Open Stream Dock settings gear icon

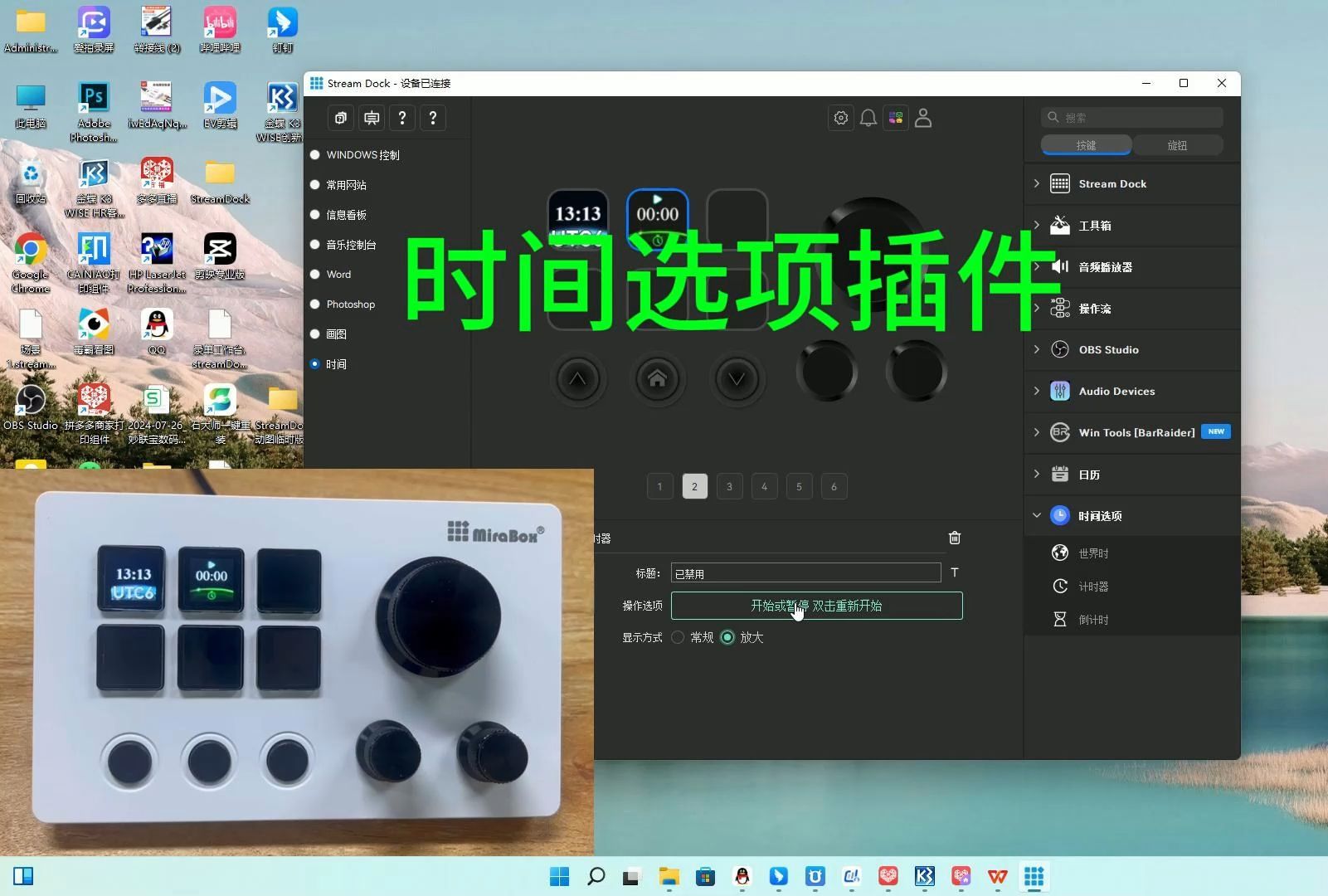(840, 118)
